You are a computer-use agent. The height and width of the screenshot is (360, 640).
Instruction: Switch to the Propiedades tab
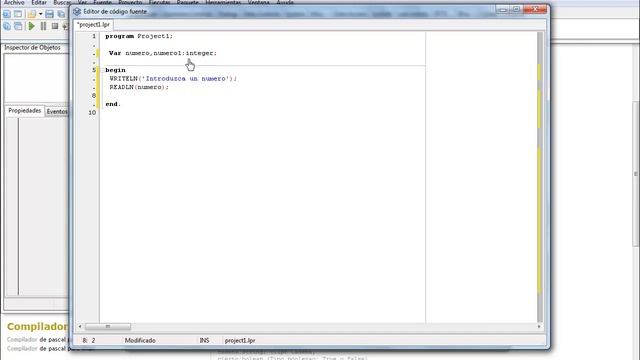coord(24,111)
